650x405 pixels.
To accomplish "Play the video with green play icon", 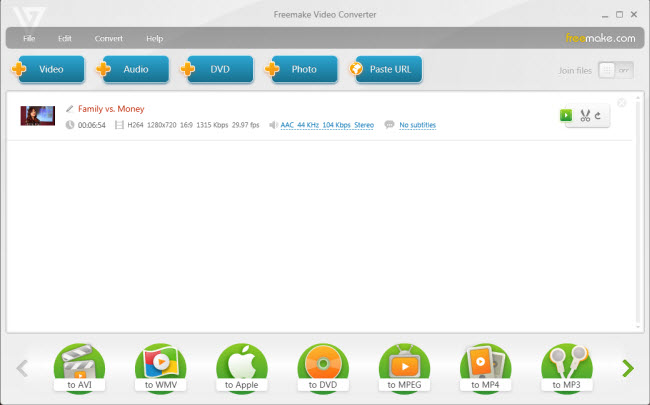I will click(566, 115).
